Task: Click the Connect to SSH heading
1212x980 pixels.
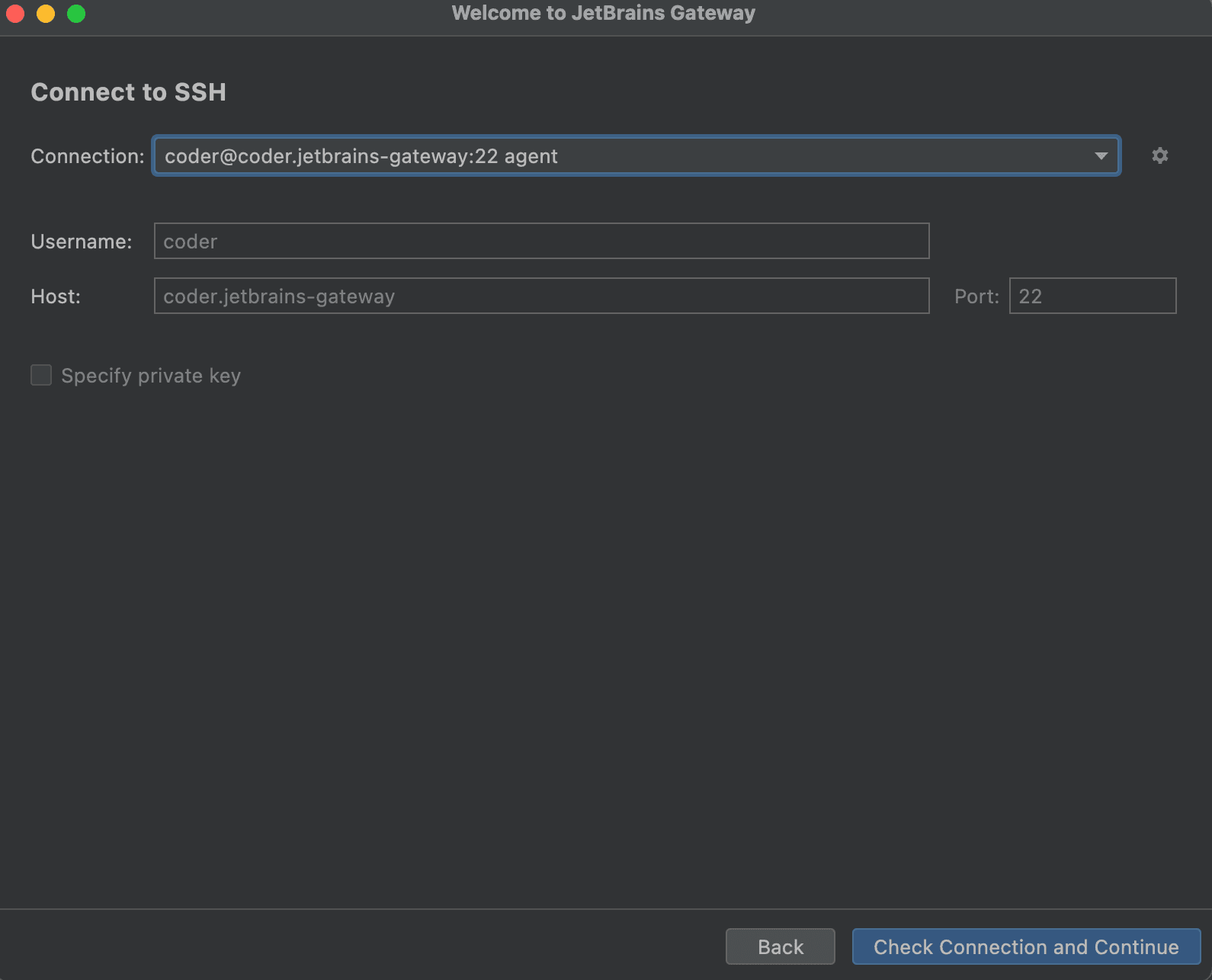Action: (128, 92)
